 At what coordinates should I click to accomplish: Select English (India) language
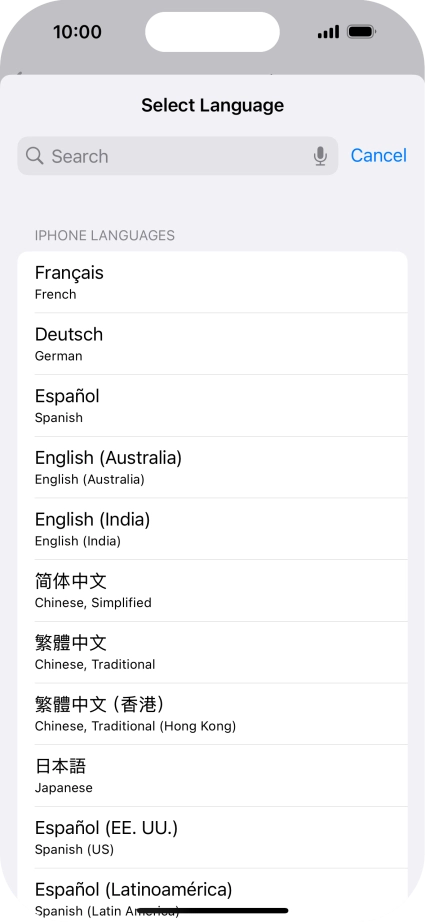coord(212,529)
